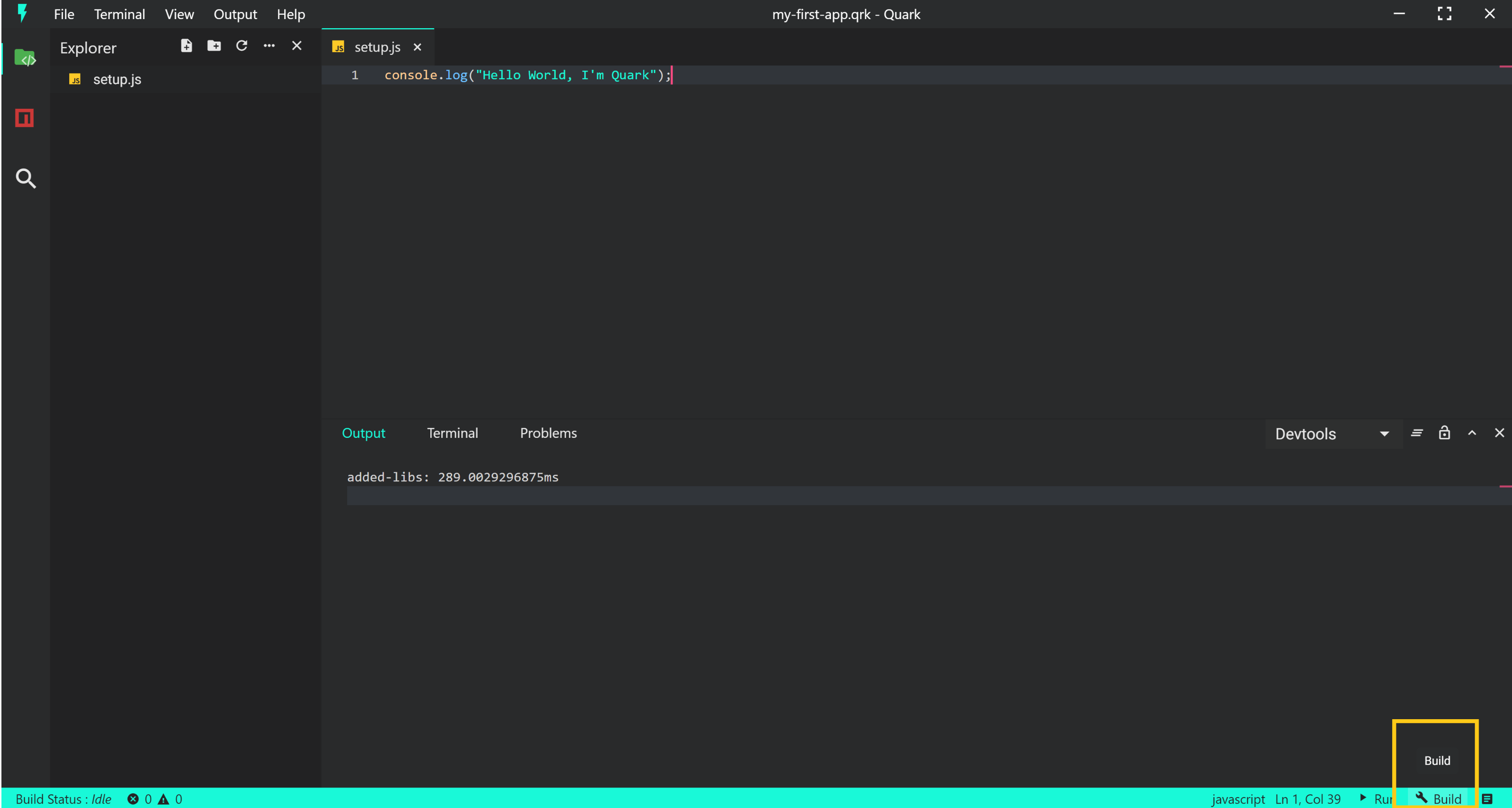Click javascript language mode in status bar

click(1238, 798)
